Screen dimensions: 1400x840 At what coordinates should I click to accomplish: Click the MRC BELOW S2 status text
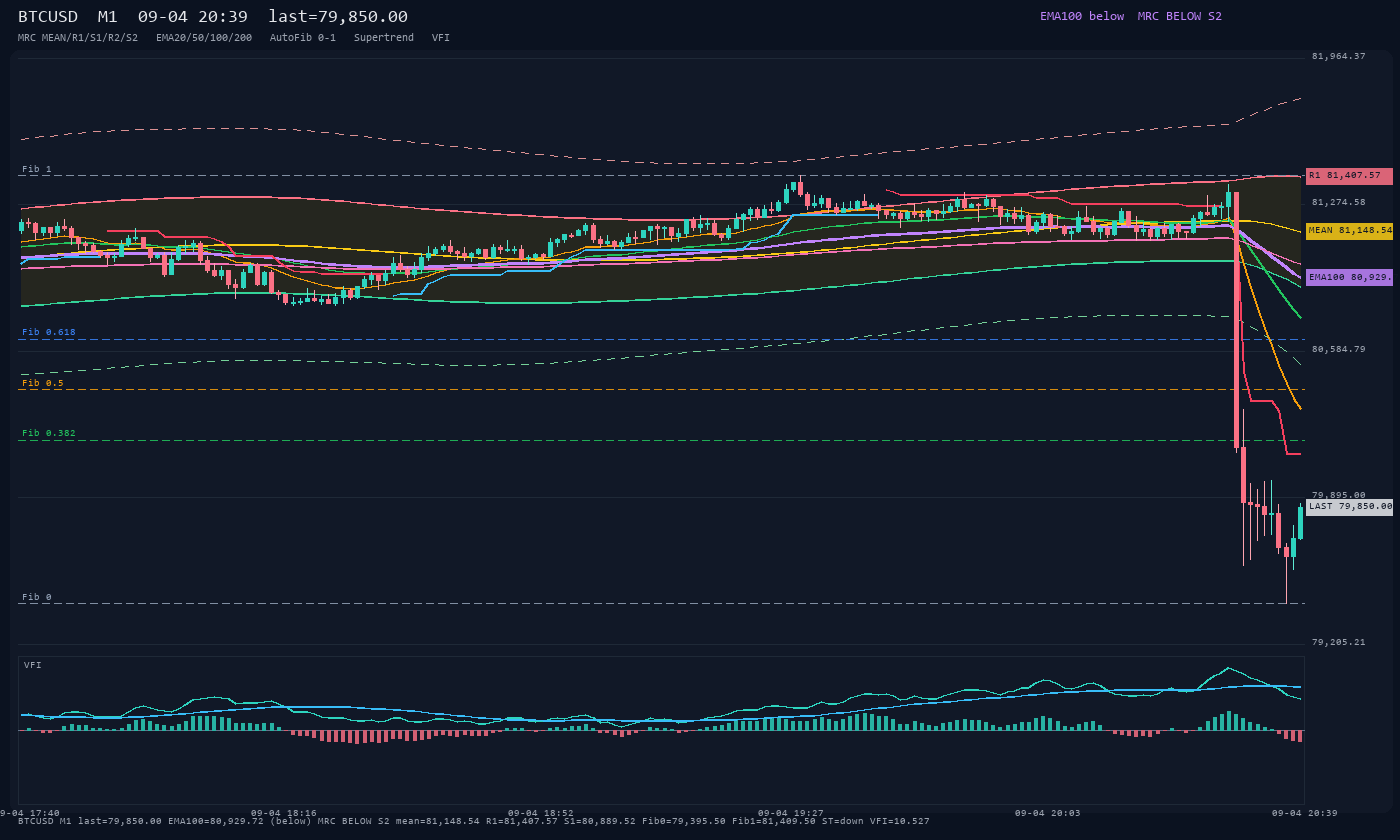[1180, 16]
